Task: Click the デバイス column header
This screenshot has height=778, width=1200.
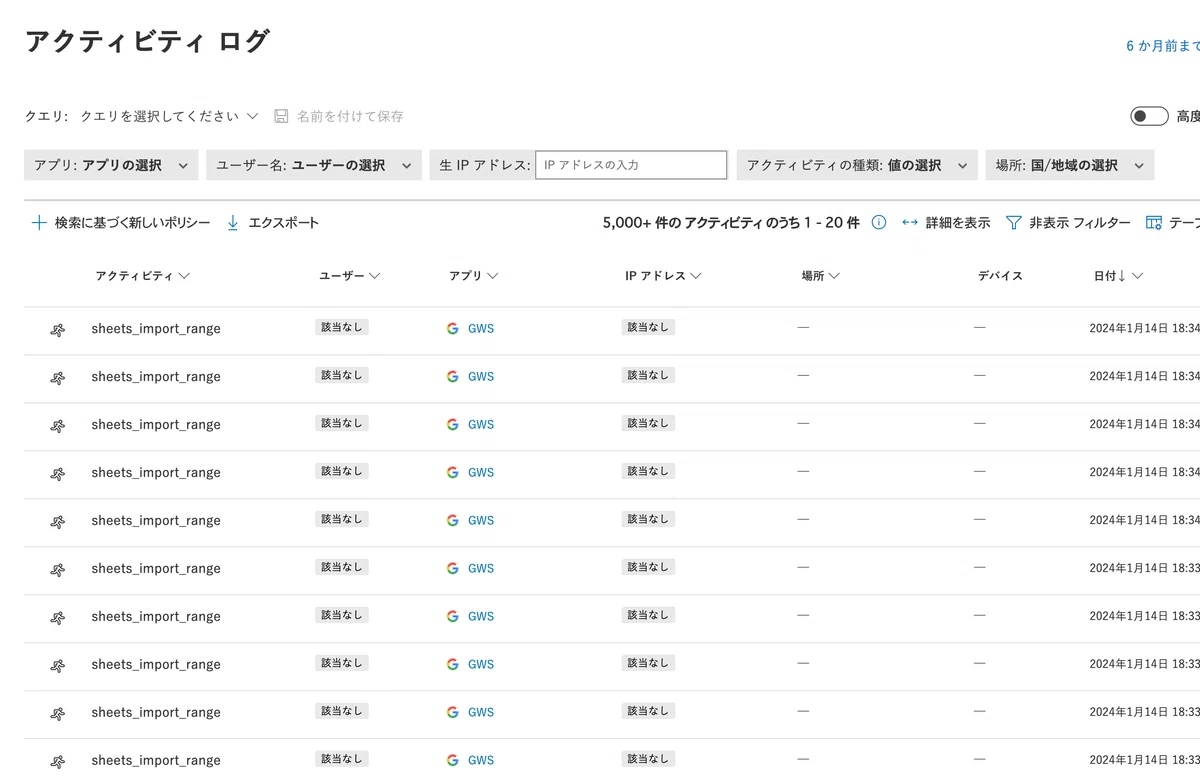Action: pos(1000,276)
